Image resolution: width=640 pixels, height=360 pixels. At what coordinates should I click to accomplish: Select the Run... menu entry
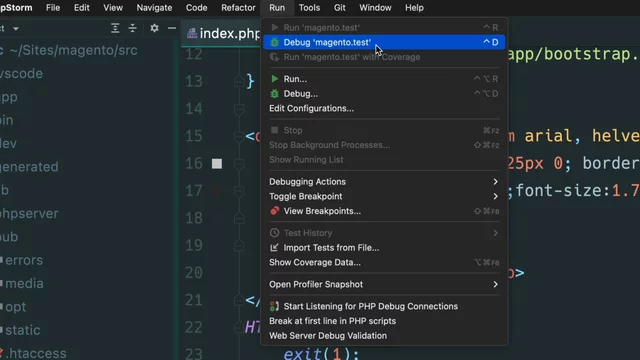384,79
